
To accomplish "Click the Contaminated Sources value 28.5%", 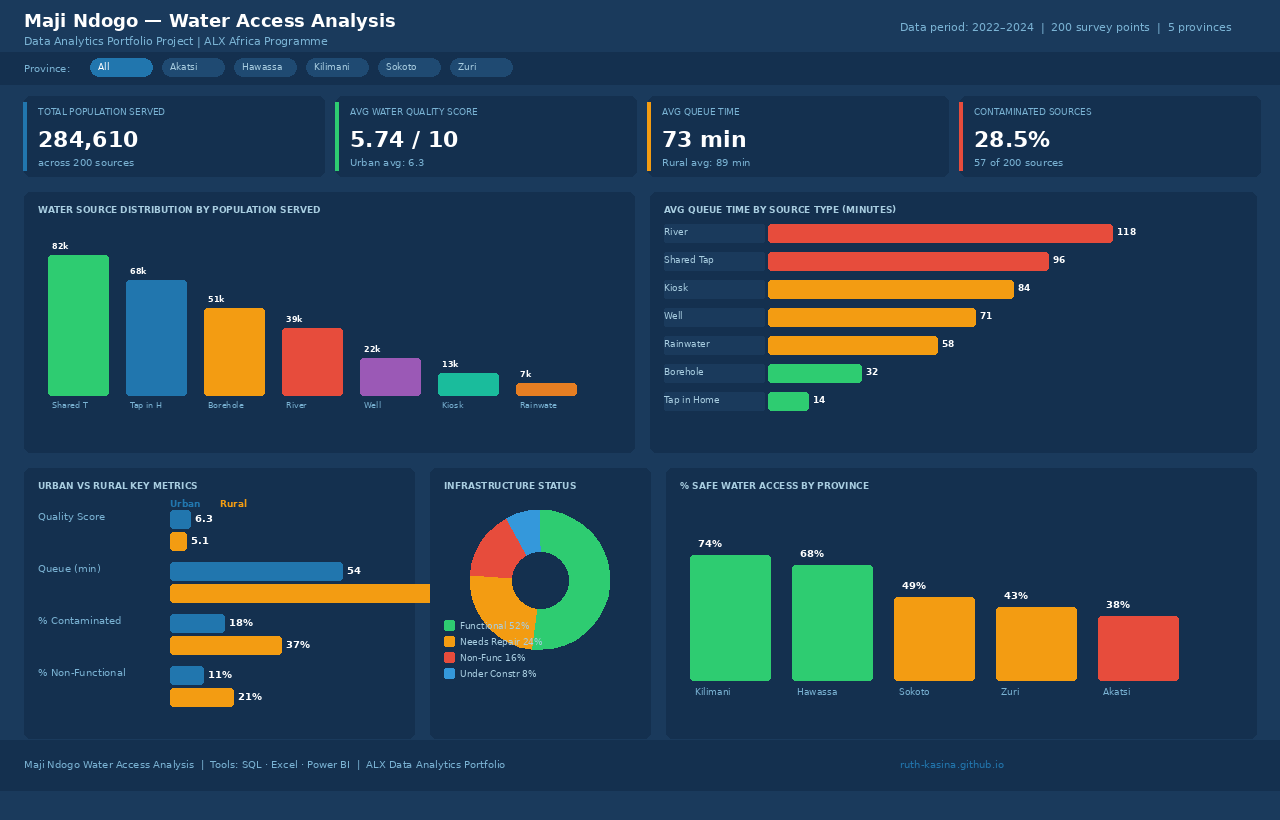I will pyautogui.click(x=1012, y=140).
